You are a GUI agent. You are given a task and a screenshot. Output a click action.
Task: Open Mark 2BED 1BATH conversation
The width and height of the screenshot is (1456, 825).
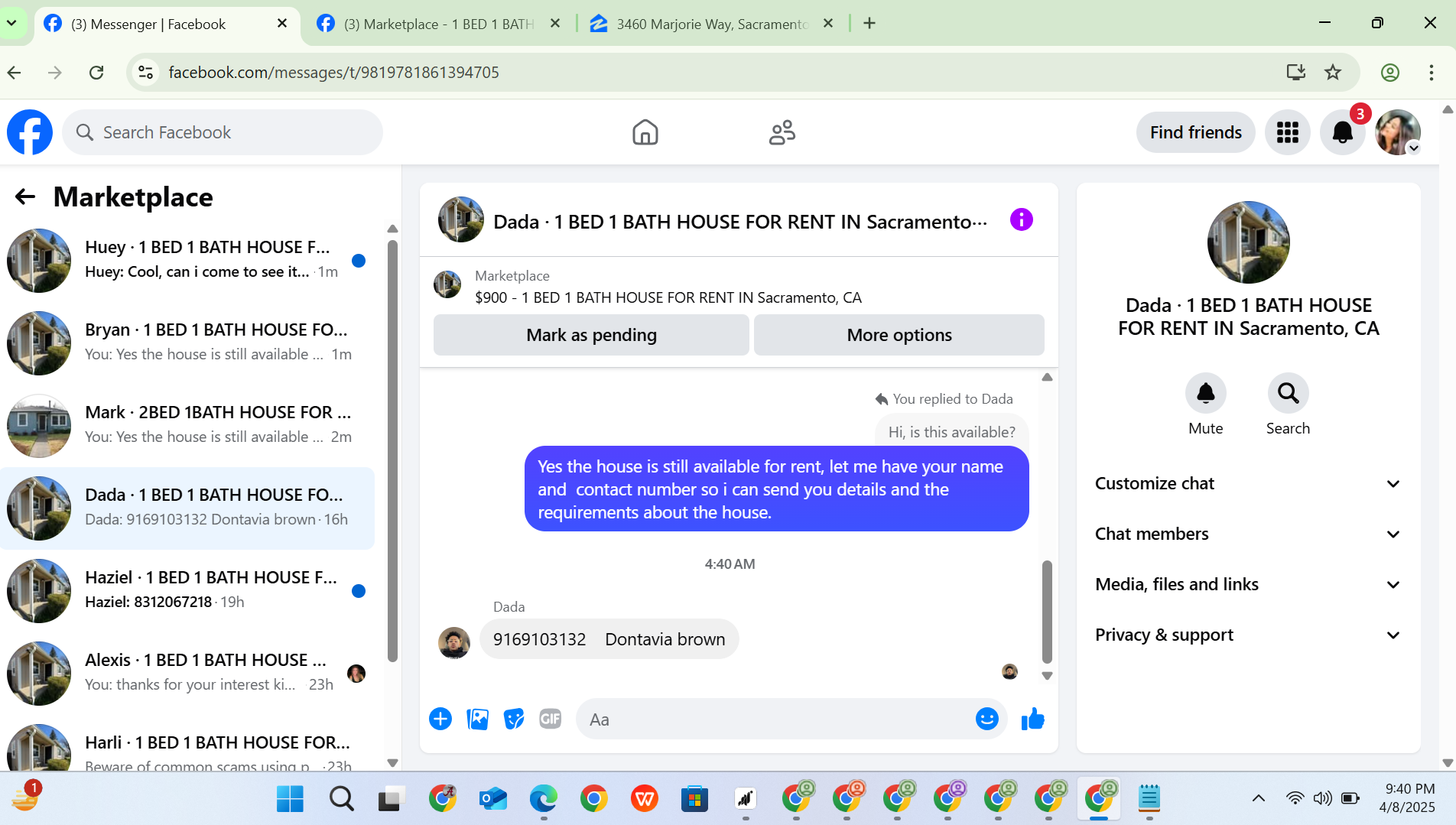[187, 425]
